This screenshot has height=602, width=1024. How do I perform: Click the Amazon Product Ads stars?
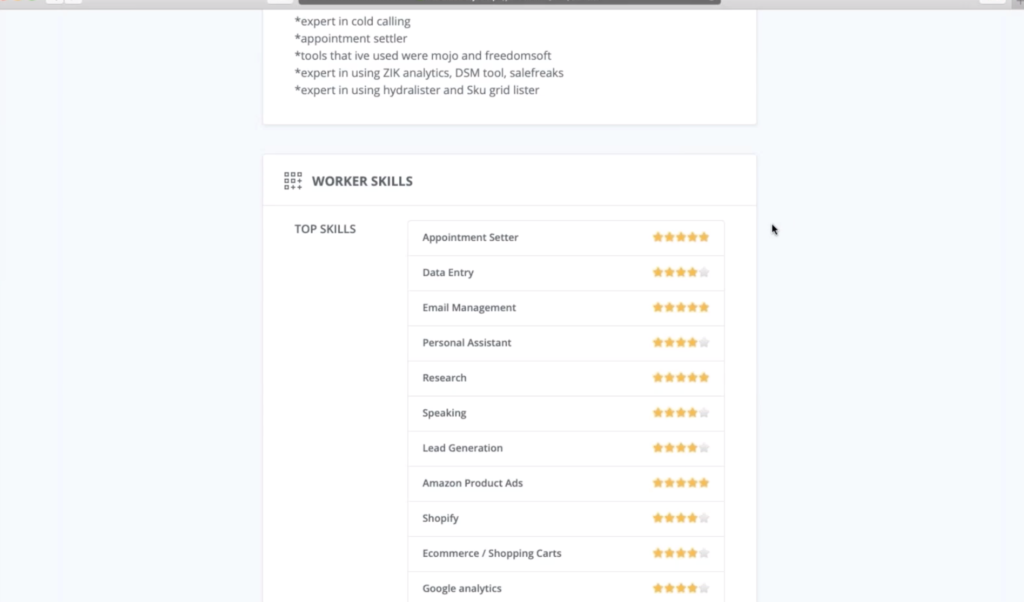coord(680,483)
